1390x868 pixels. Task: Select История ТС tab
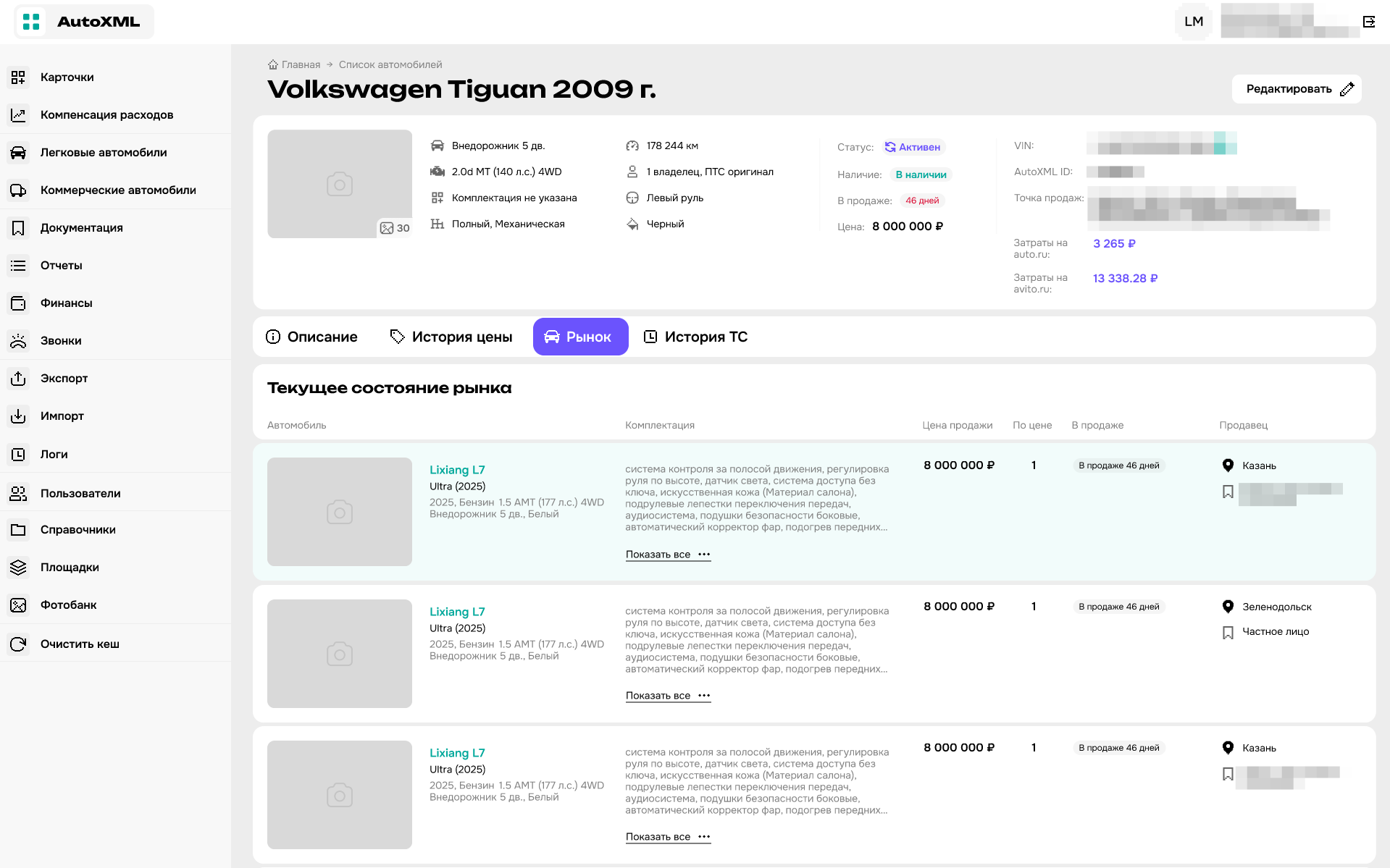pos(695,337)
